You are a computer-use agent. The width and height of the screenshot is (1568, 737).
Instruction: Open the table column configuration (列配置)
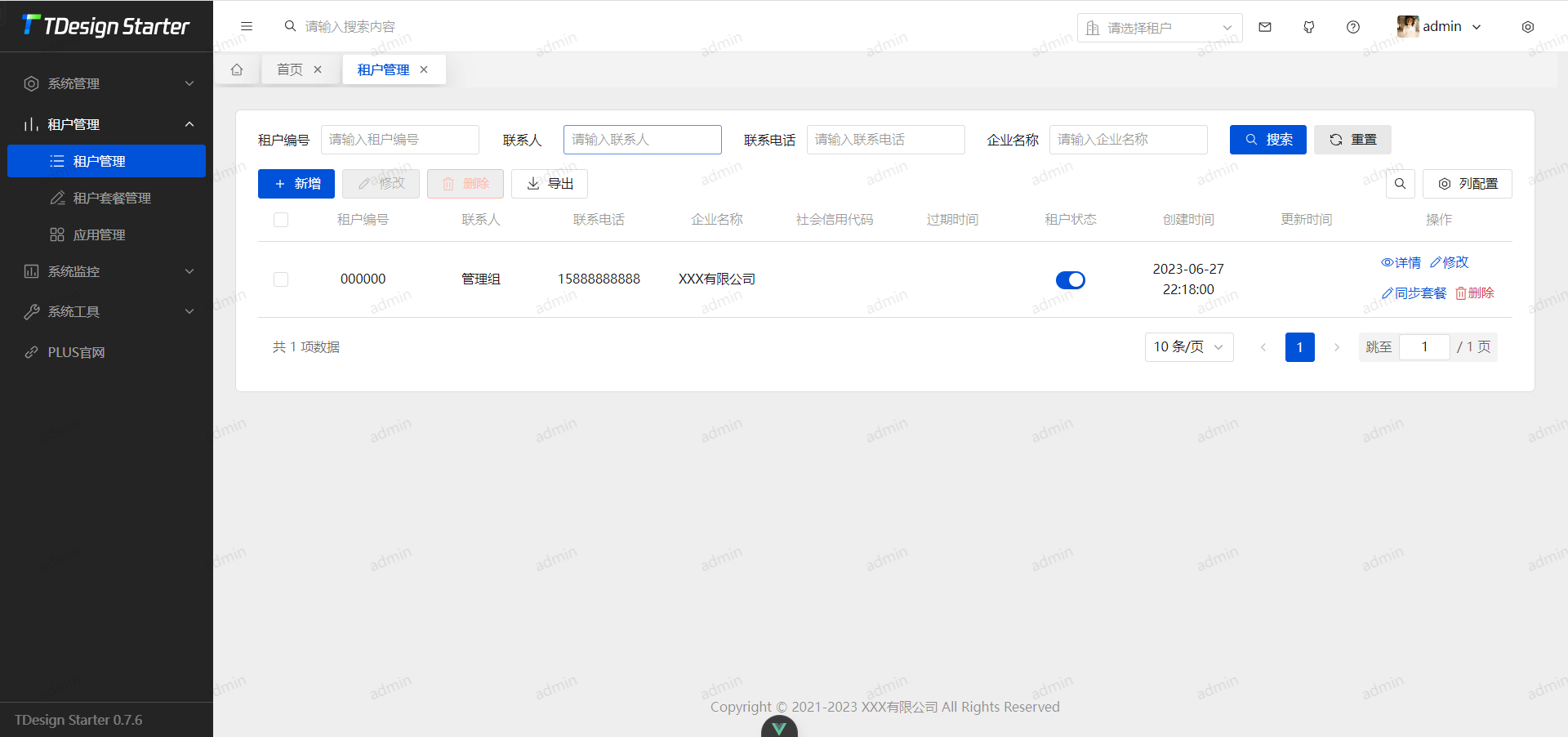[1468, 184]
